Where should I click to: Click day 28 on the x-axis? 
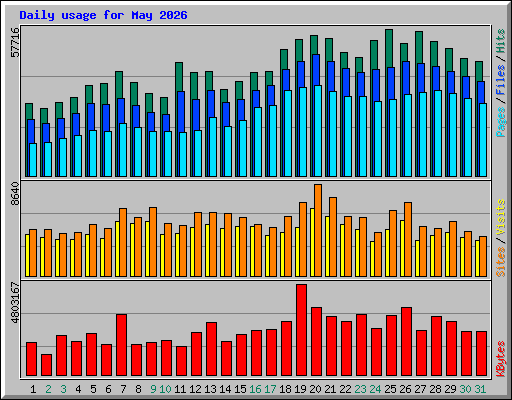click(x=435, y=389)
